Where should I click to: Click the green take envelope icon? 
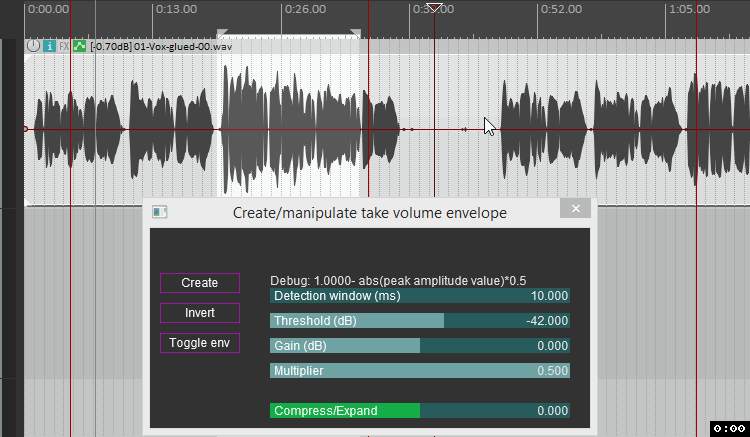(x=80, y=46)
